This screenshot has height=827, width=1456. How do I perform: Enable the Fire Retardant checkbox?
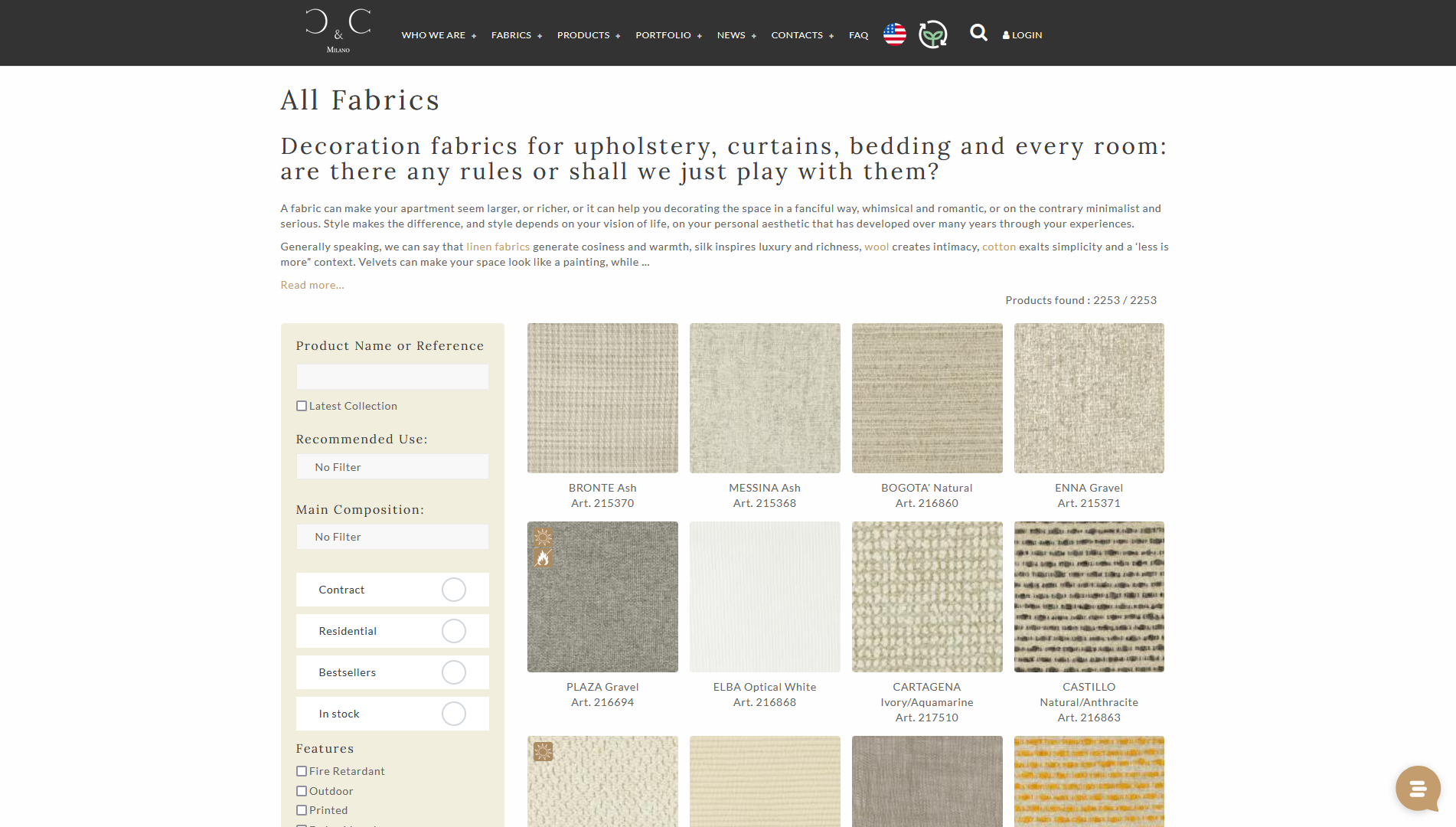(302, 771)
